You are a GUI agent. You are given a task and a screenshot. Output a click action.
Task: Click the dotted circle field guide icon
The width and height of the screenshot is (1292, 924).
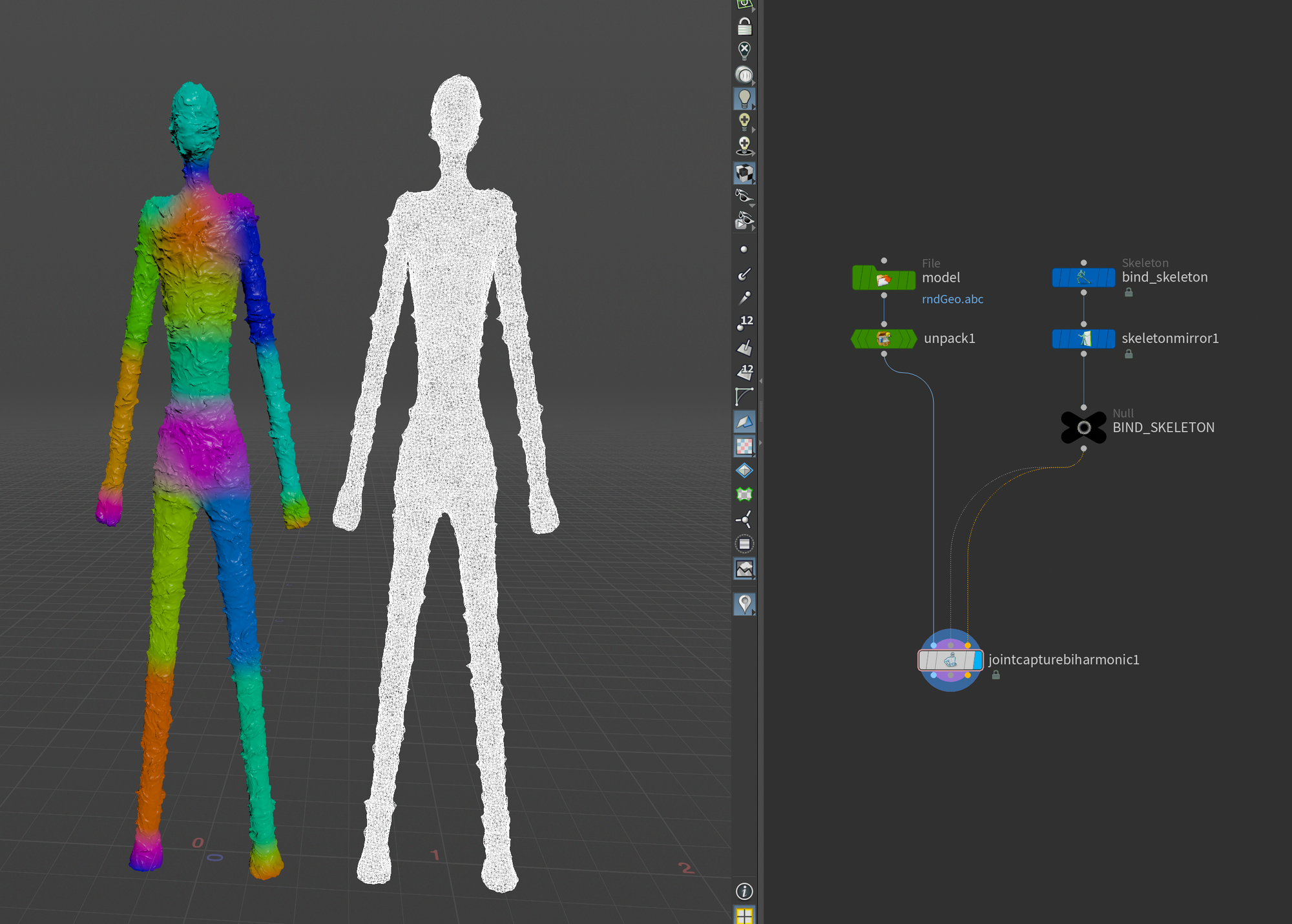744,544
